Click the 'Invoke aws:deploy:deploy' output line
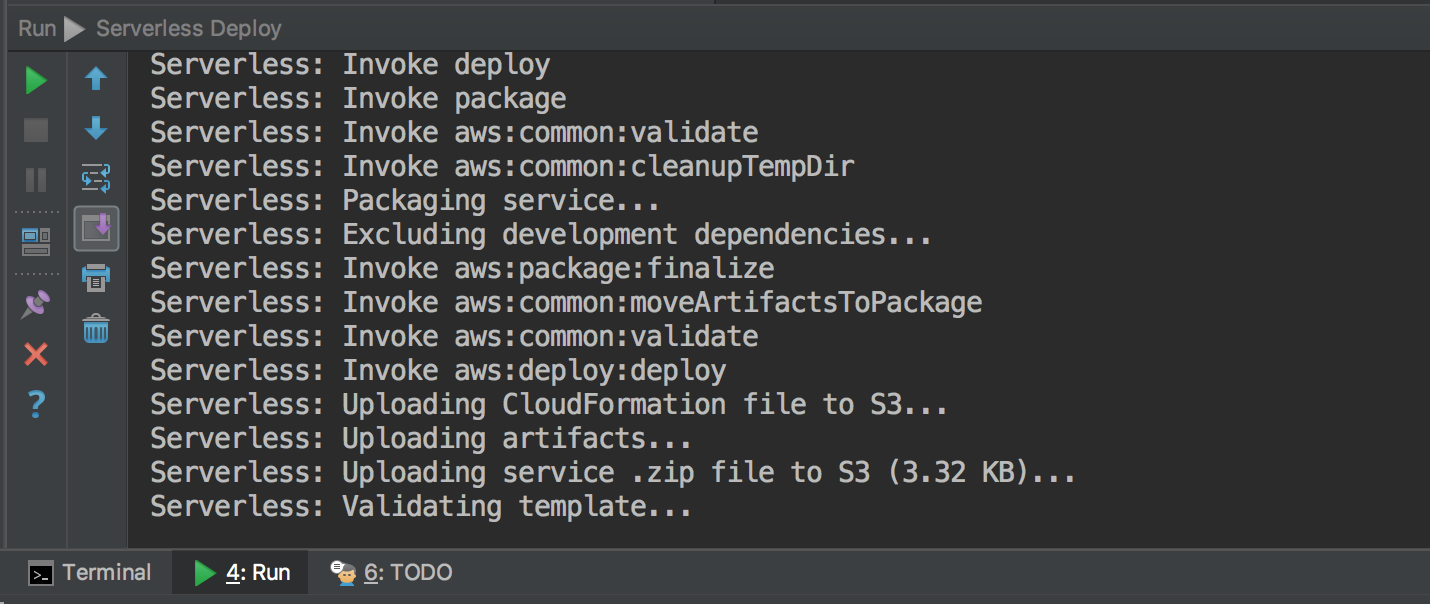1430x604 pixels. click(x=438, y=371)
